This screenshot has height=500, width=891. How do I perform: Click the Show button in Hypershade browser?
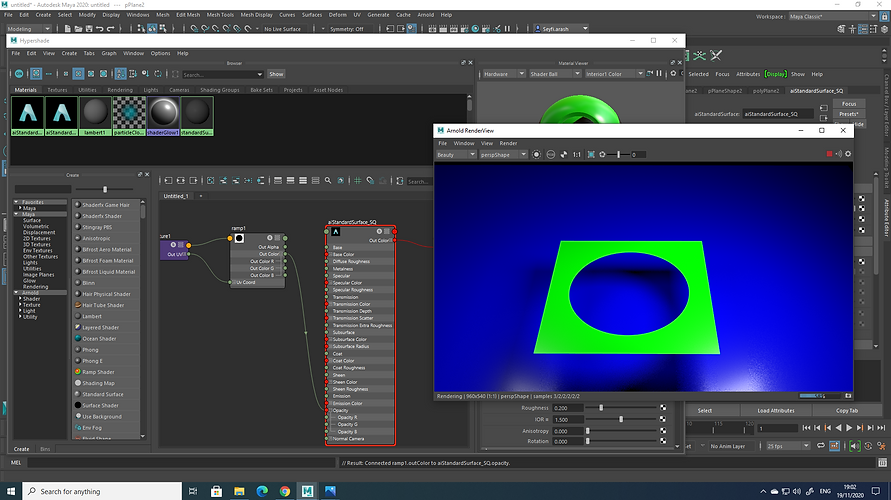[x=276, y=74]
